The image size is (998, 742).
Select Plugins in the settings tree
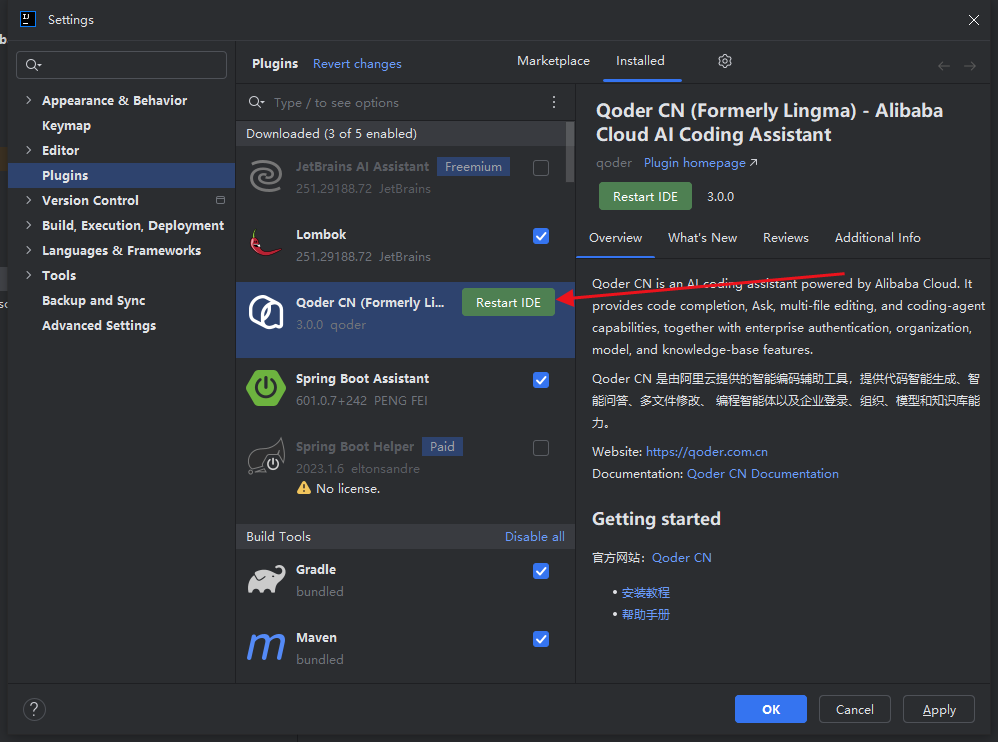click(122, 175)
